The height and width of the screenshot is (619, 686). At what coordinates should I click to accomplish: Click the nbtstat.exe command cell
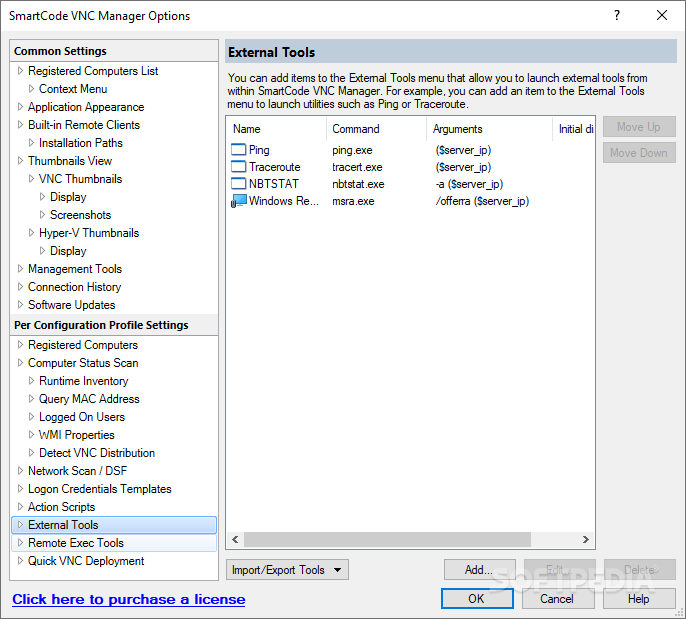[x=358, y=184]
